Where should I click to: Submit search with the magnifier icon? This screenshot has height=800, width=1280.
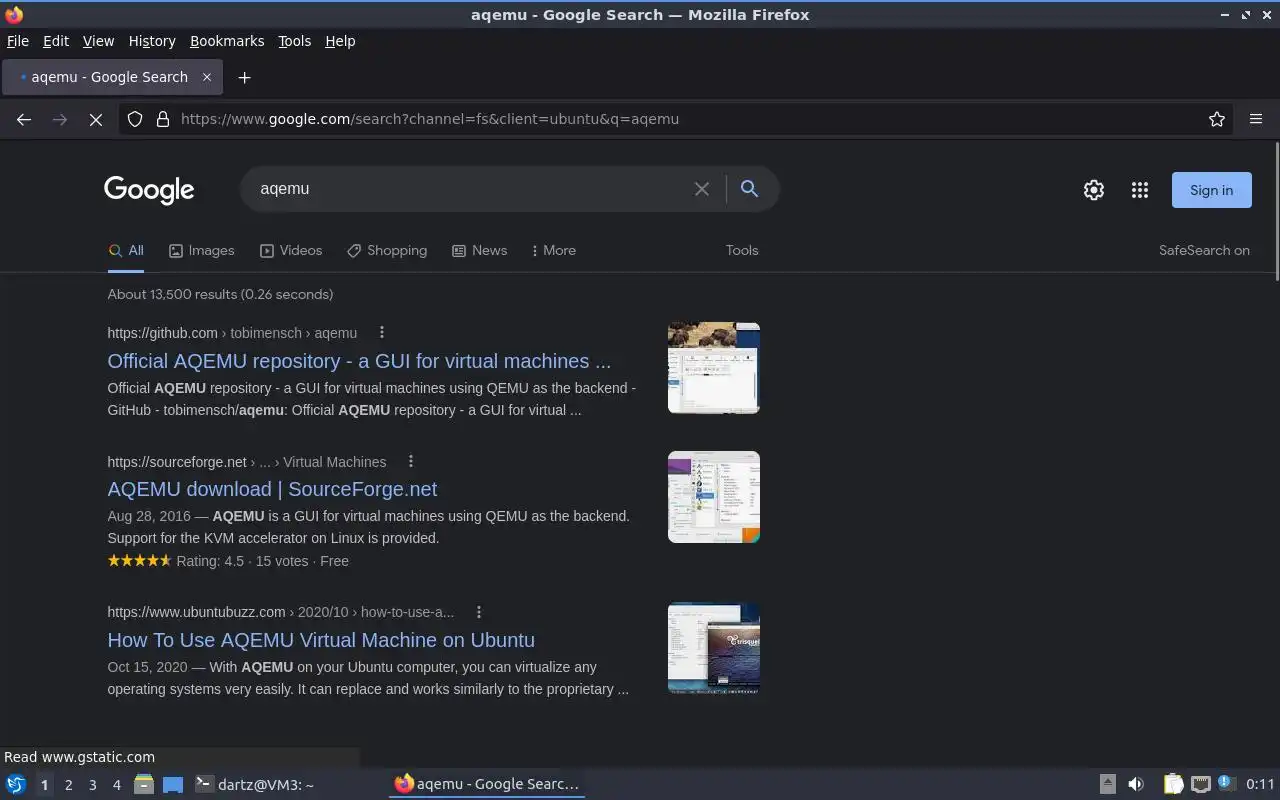click(749, 188)
